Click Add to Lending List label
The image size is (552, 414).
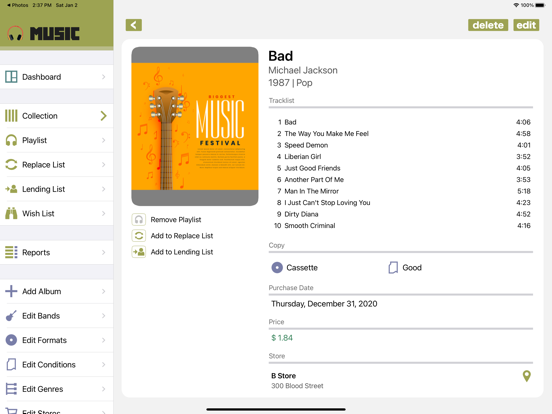pyautogui.click(x=182, y=252)
